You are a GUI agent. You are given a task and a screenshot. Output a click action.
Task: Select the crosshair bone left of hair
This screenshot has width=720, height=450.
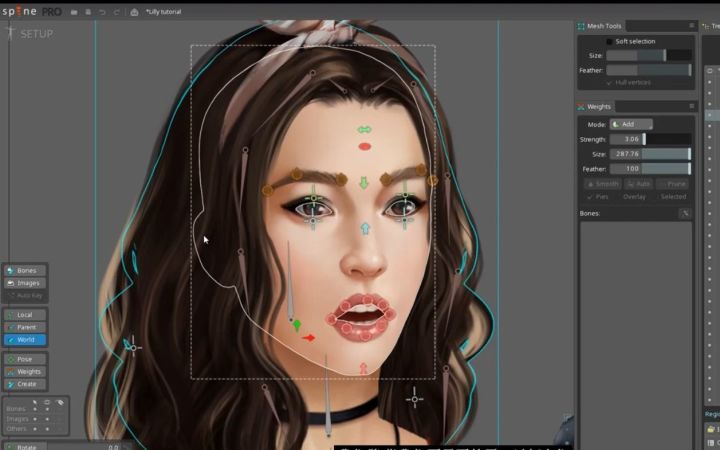(133, 348)
